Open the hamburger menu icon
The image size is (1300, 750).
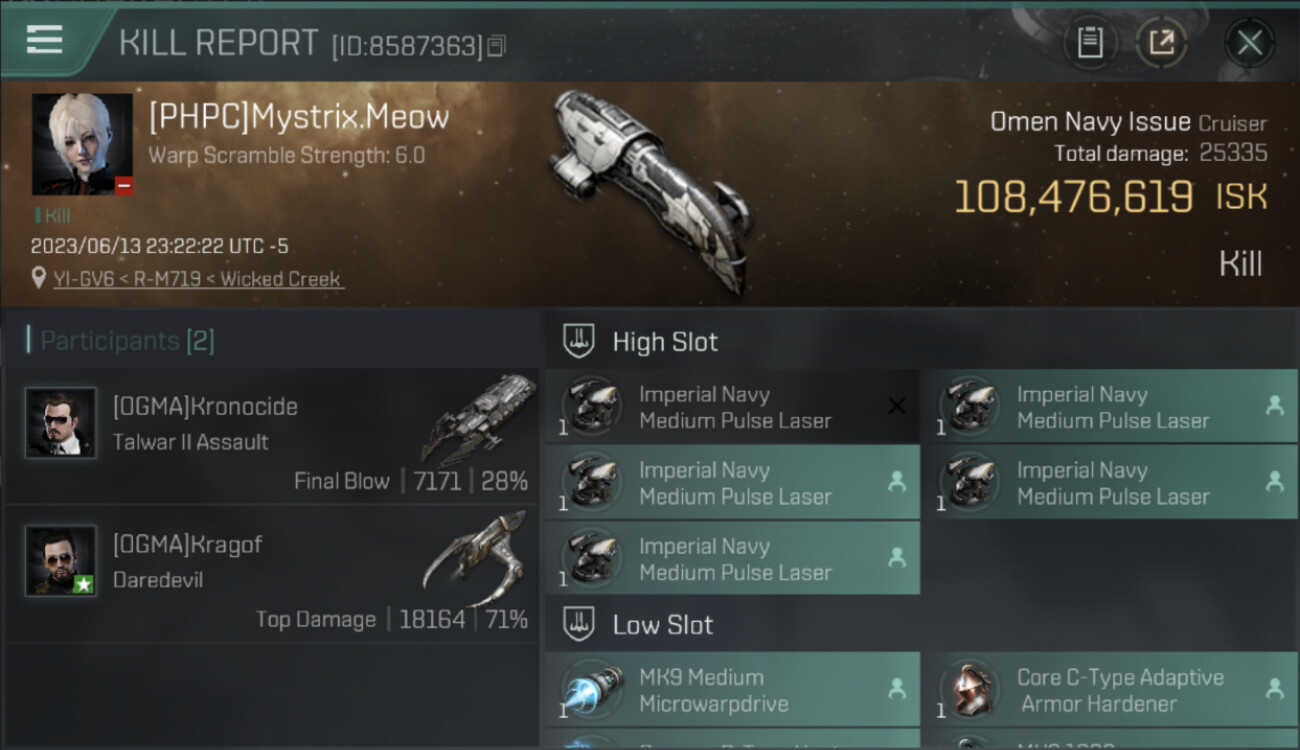[45, 40]
